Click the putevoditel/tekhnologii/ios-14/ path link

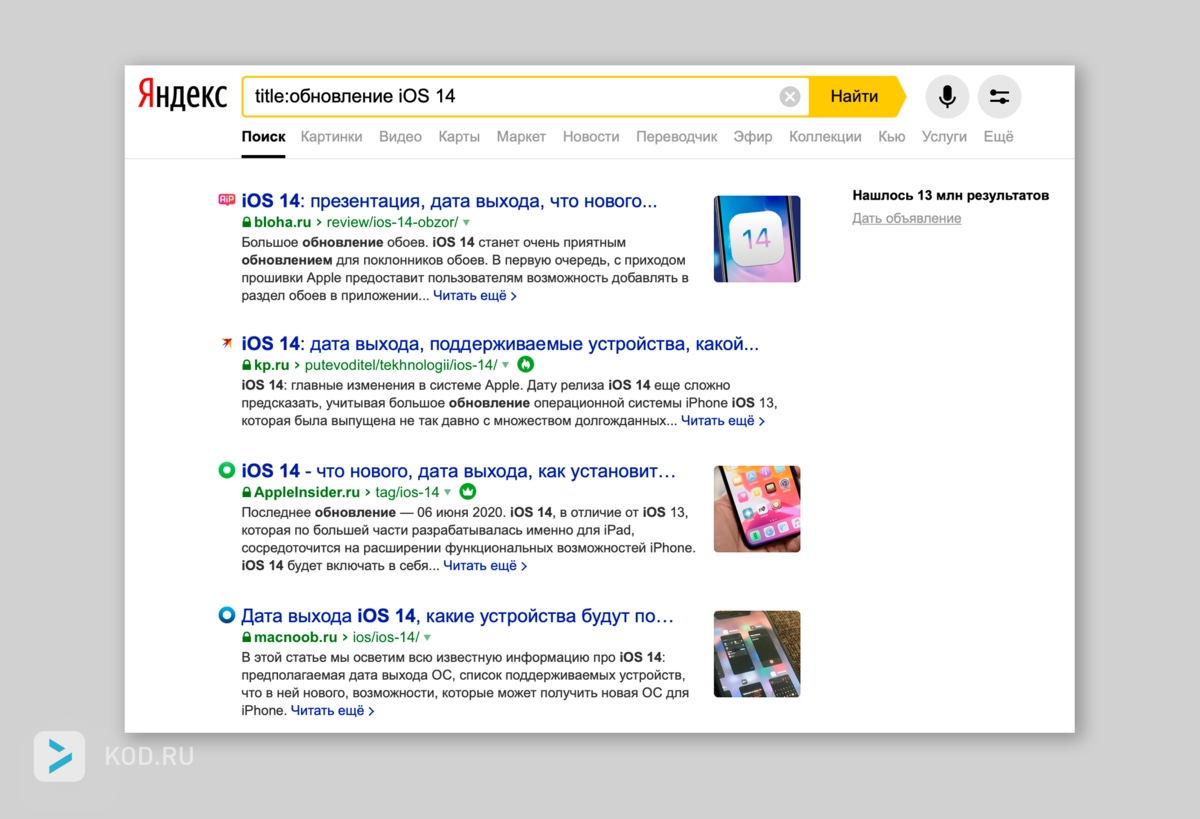401,365
